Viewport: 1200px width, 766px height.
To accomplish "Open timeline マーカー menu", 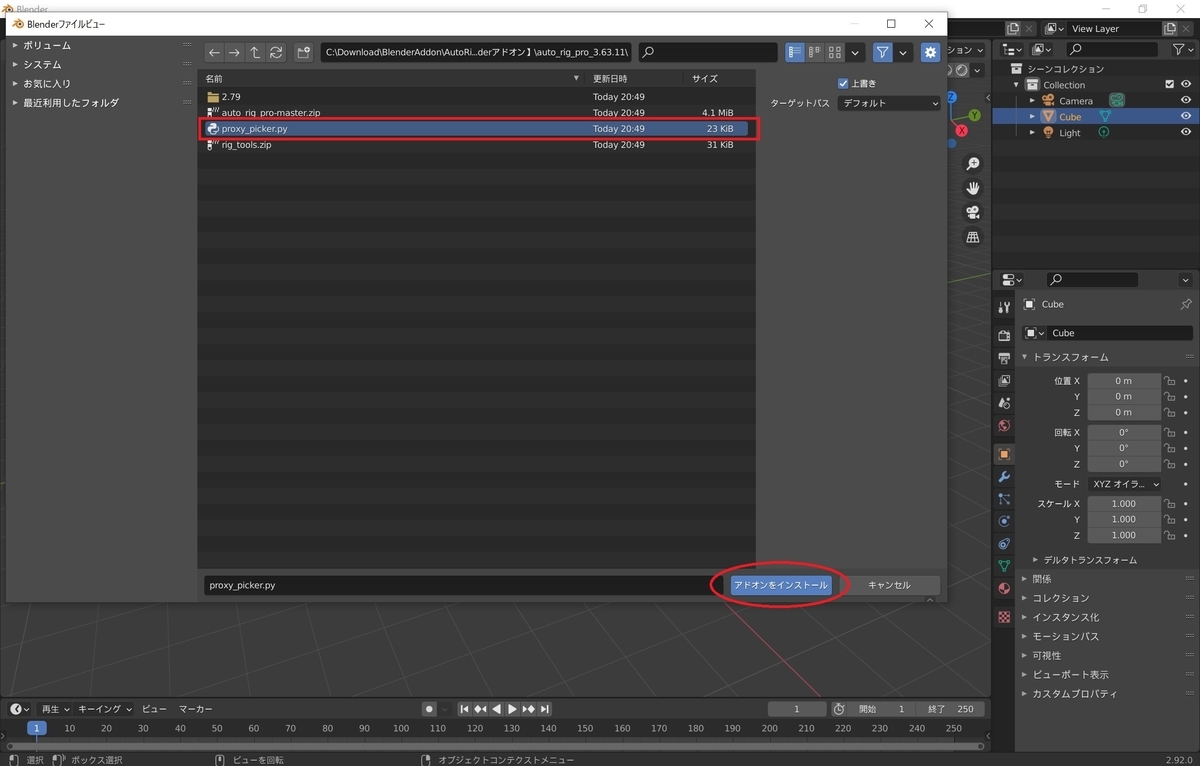I will (x=196, y=709).
